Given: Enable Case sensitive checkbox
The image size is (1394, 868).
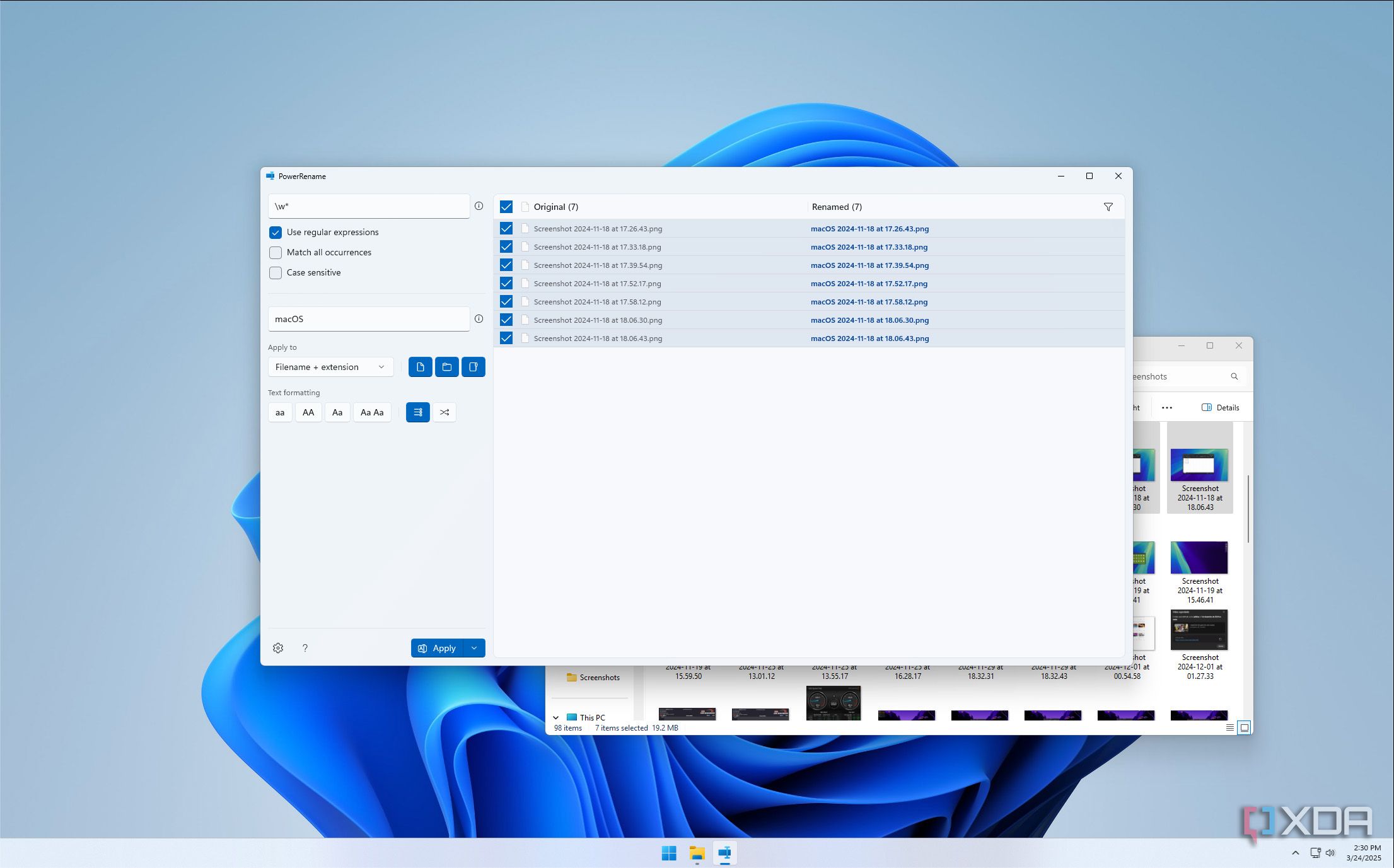Looking at the screenshot, I should pyautogui.click(x=276, y=273).
